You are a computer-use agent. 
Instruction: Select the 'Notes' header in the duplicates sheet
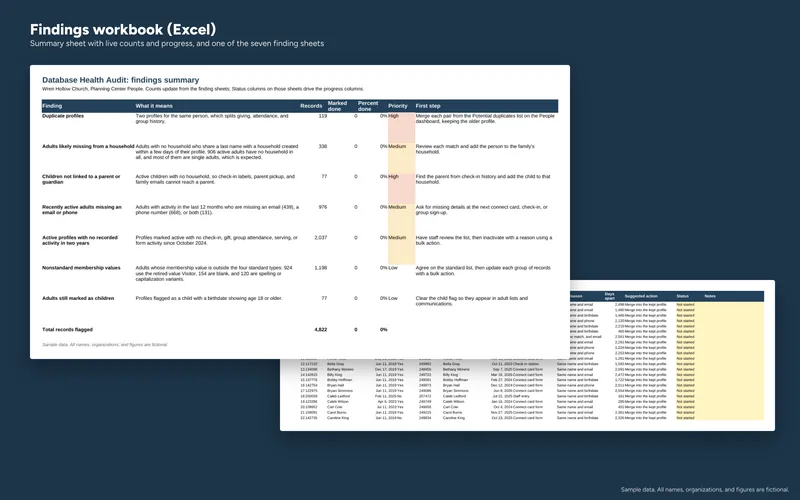(x=710, y=296)
